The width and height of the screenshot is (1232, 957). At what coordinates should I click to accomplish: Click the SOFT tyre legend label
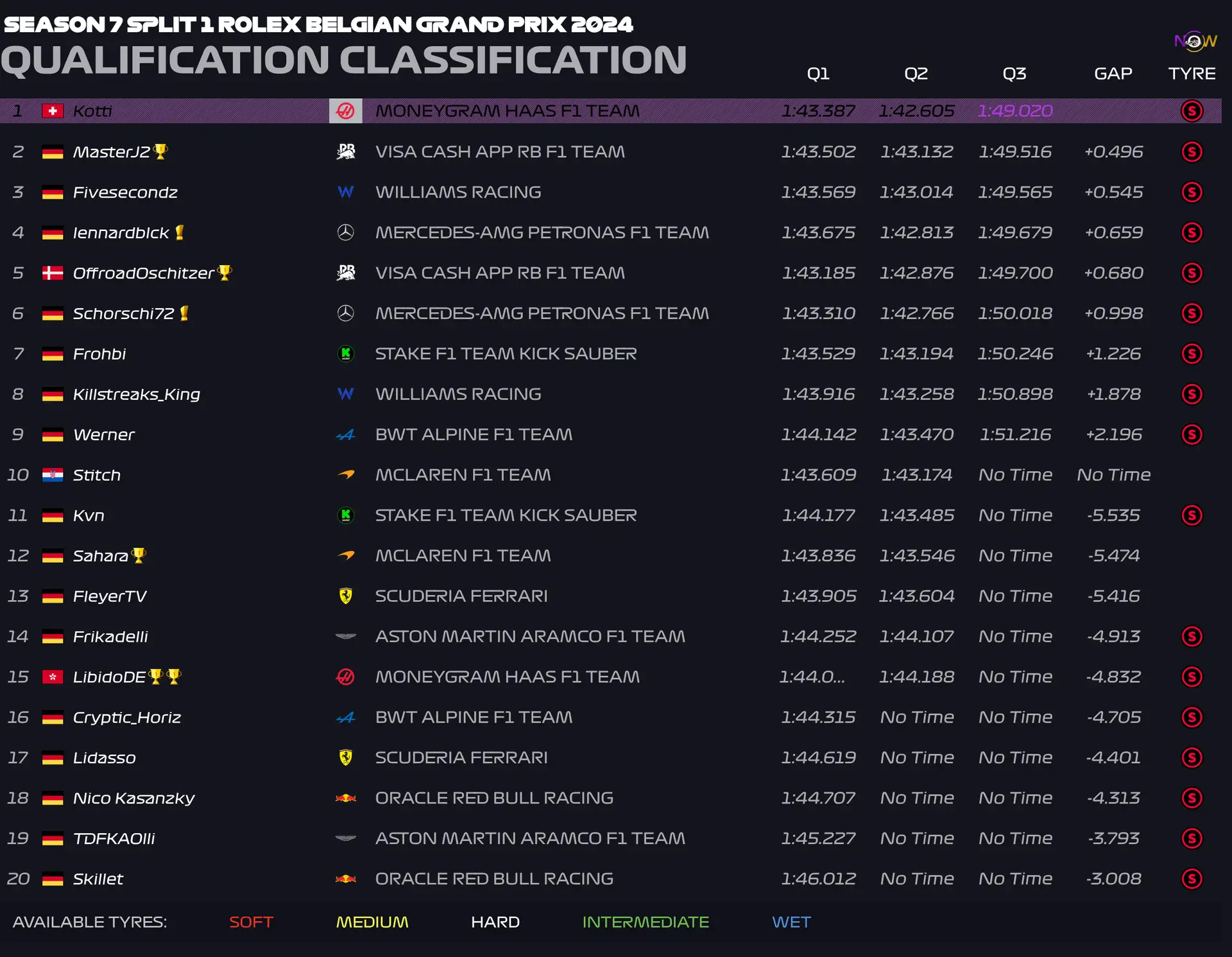251,922
